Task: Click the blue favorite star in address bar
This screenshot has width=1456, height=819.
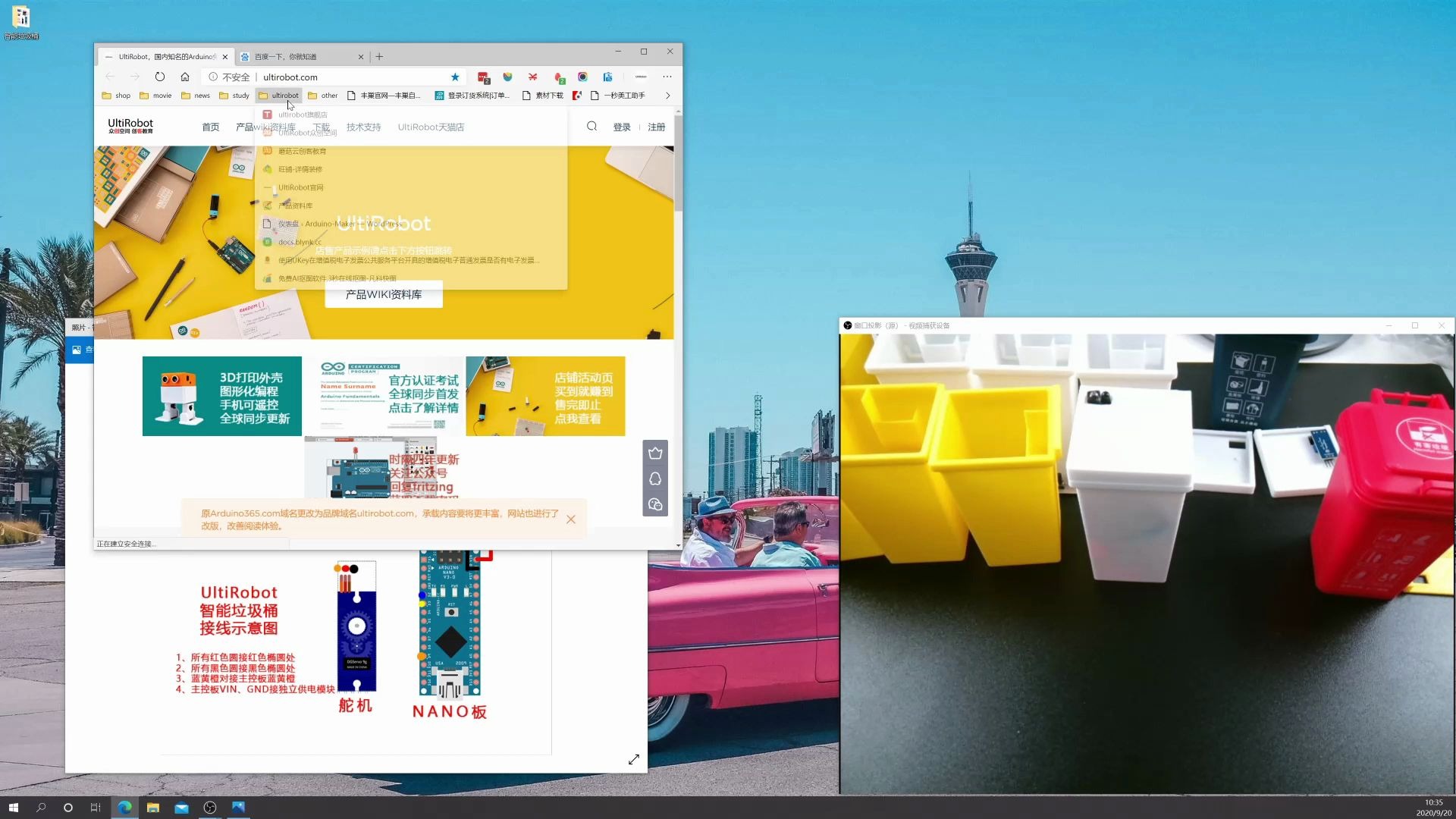Action: [455, 77]
